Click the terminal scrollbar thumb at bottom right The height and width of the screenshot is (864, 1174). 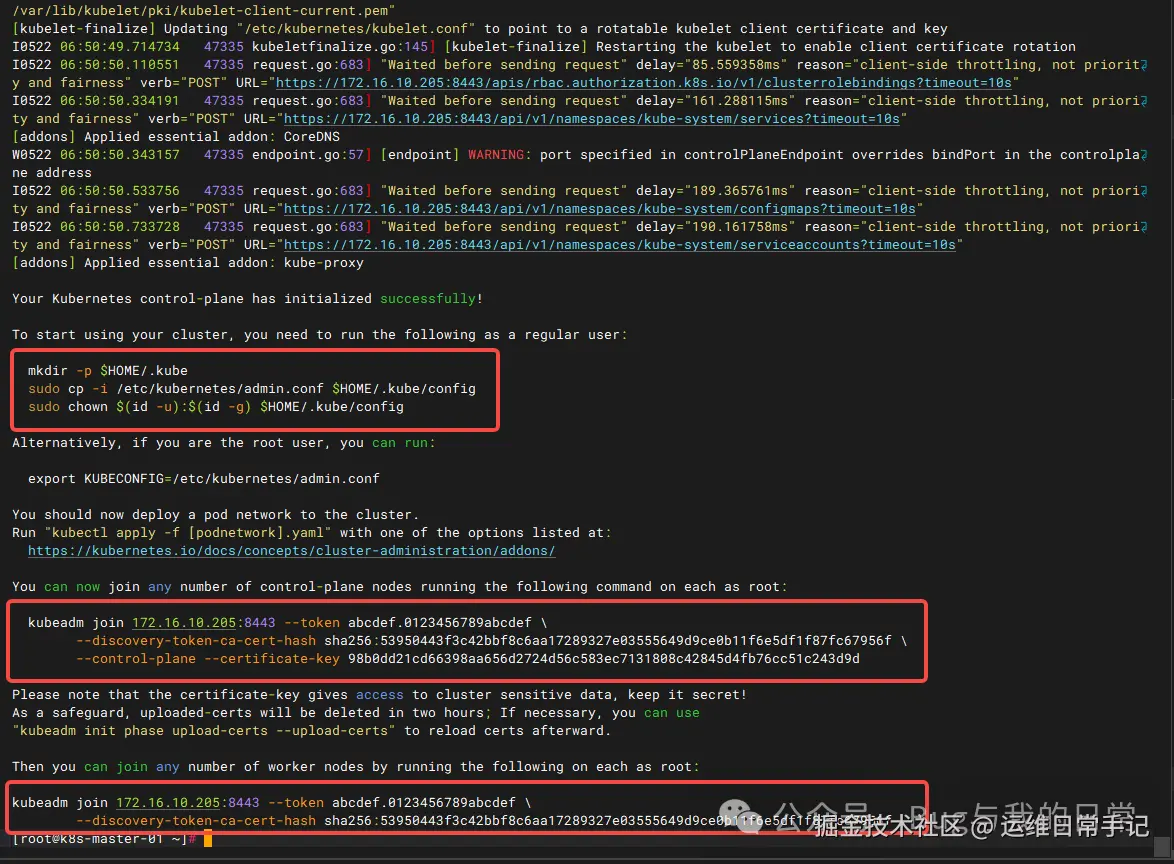[x=1162, y=847]
